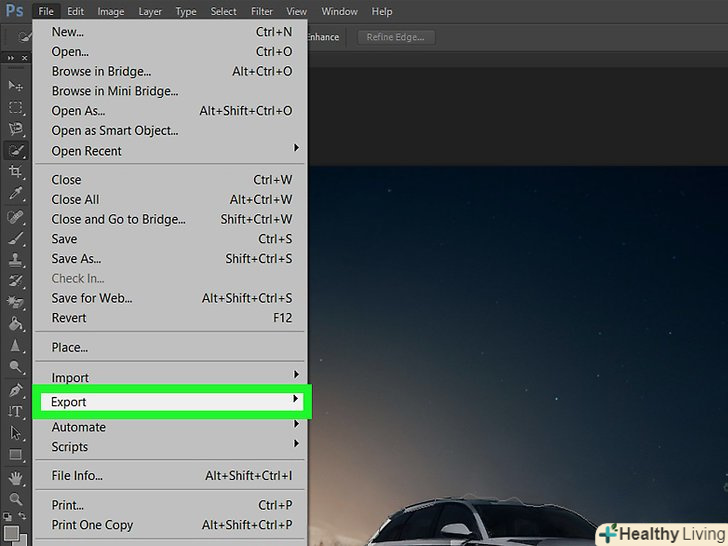
Task: Choose Save for Web...
Action: pyautogui.click(x=170, y=298)
